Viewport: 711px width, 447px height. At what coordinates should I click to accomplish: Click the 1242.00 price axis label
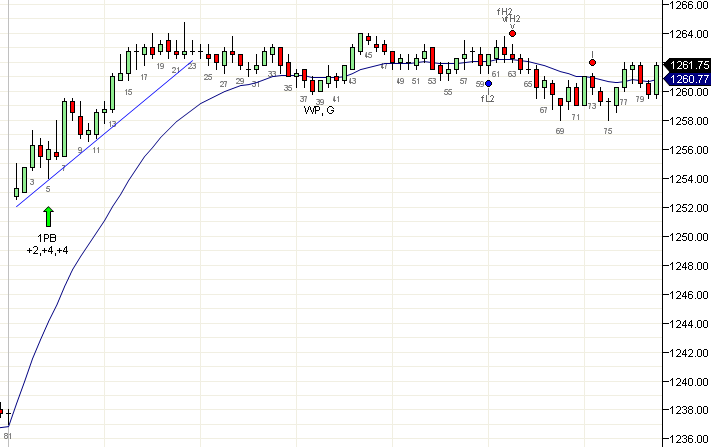(x=689, y=353)
